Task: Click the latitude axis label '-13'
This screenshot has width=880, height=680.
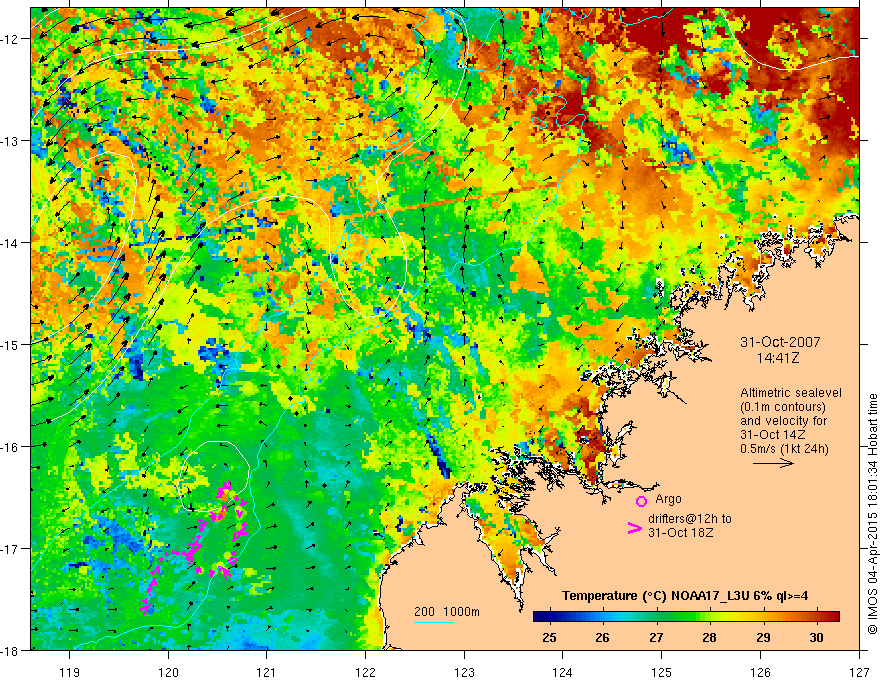Action: pyautogui.click(x=11, y=141)
